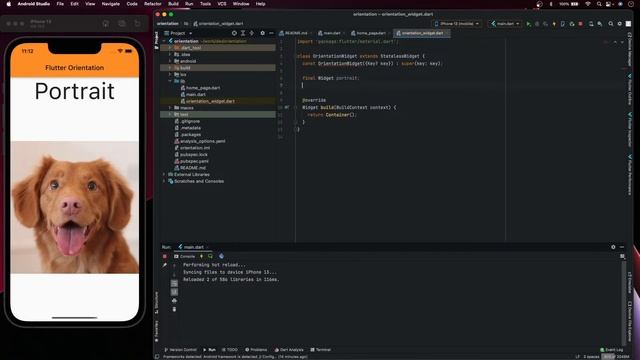
Task: Click the debug bug icon in toolbar
Action: [x=537, y=24]
